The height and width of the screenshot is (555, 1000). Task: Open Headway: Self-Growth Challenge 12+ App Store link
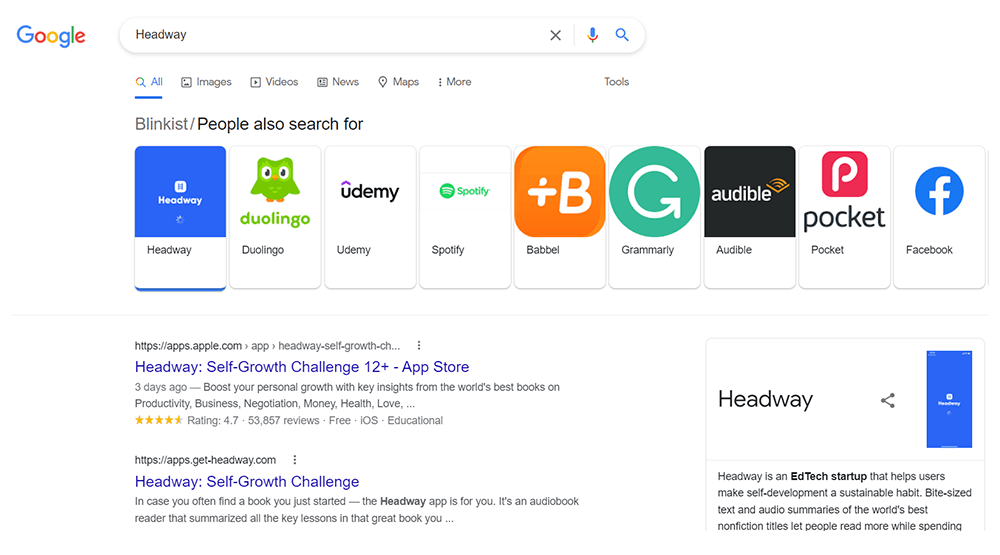302,367
